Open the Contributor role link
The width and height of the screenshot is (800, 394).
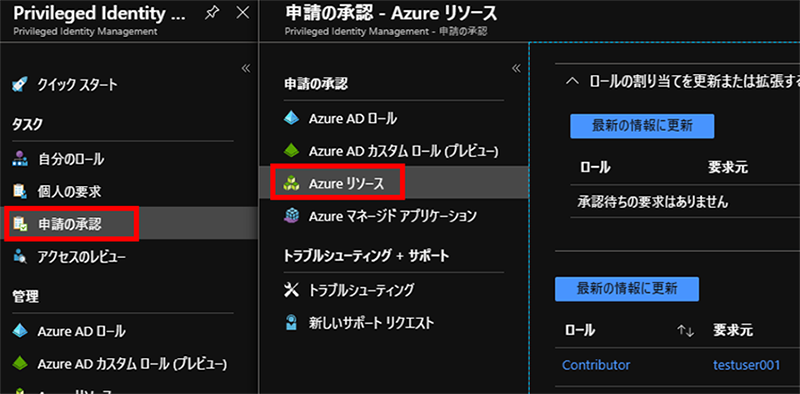click(596, 365)
